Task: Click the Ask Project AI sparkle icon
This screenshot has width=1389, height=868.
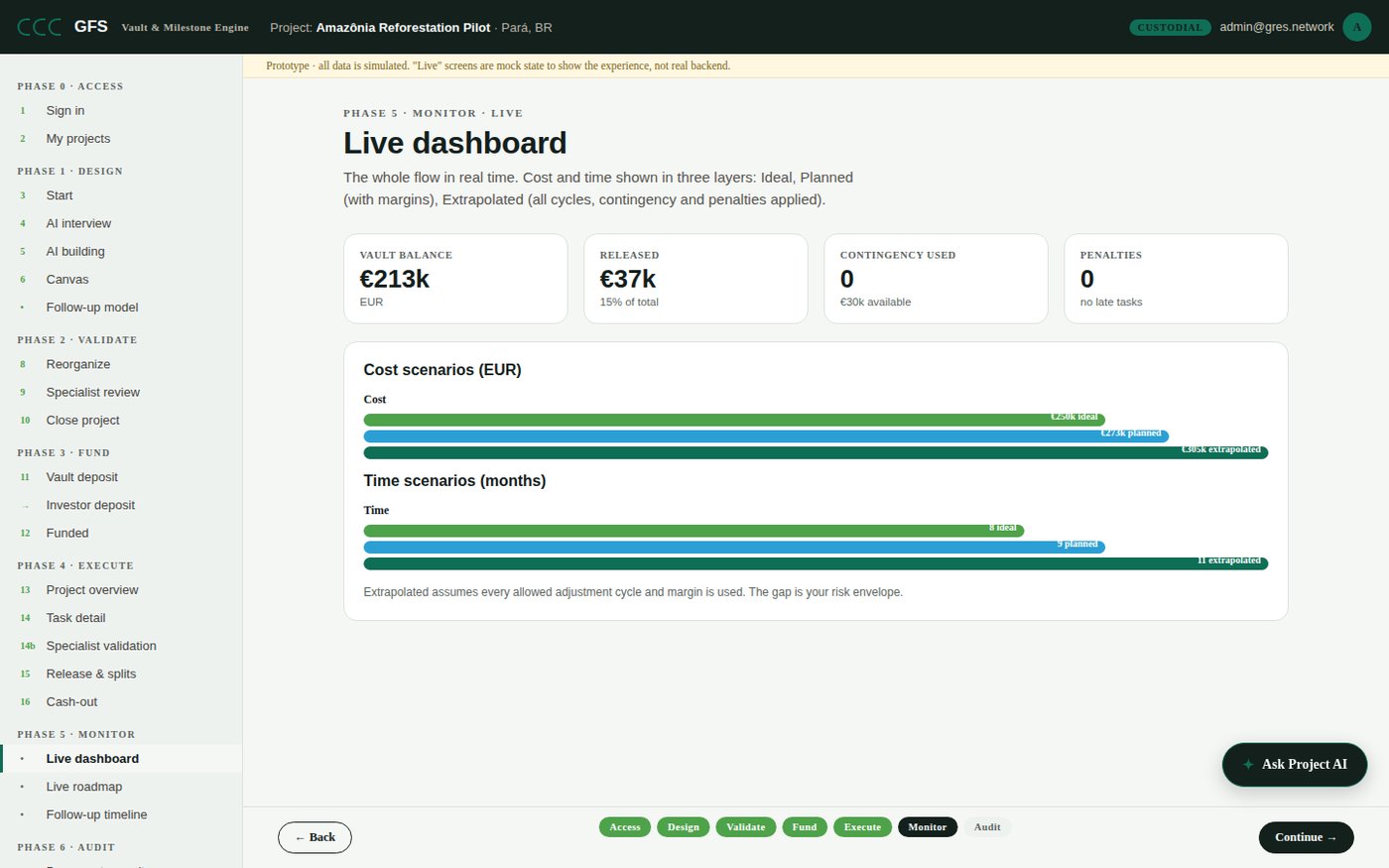Action: [x=1248, y=765]
